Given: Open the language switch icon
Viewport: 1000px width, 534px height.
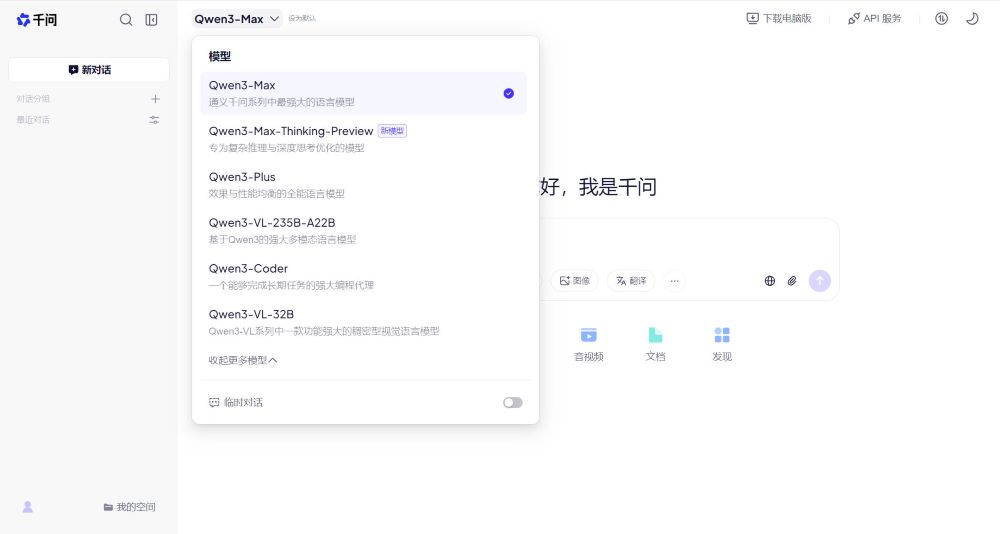Looking at the screenshot, I should click(x=941, y=18).
